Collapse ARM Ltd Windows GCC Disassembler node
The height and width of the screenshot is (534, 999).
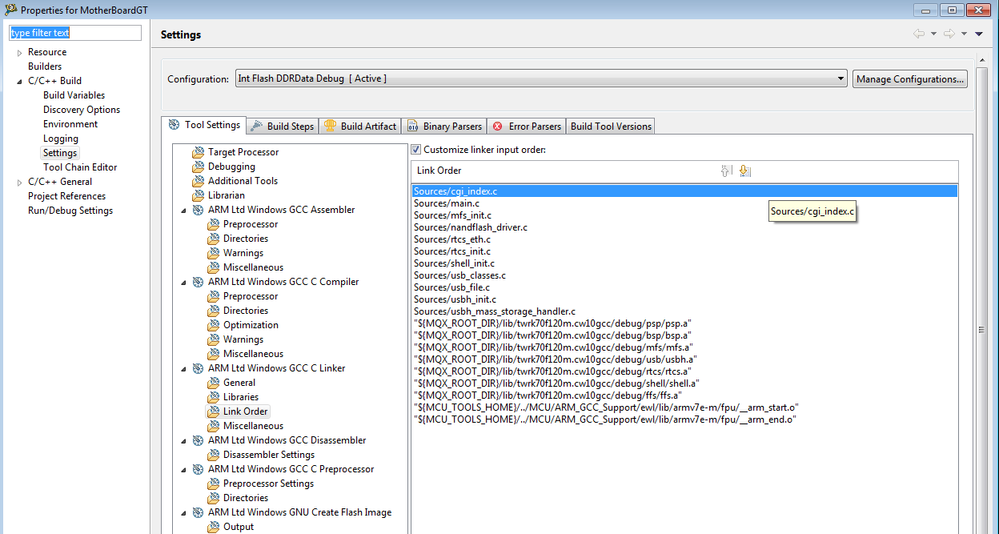183,441
